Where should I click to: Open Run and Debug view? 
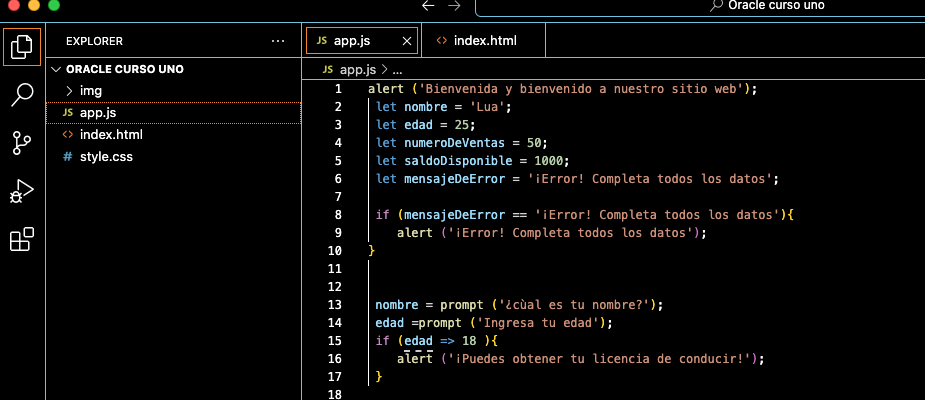[22, 192]
